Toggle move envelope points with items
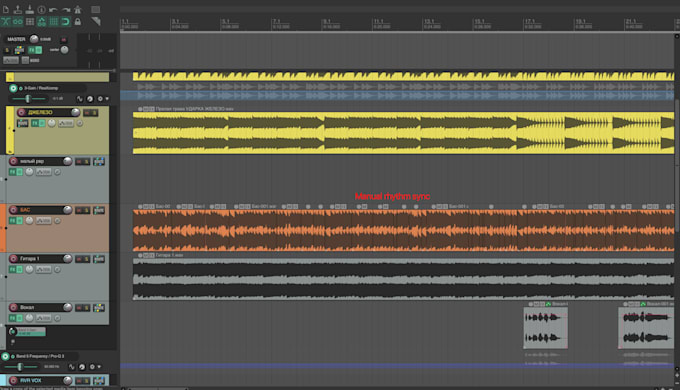The height and width of the screenshot is (390, 680). click(42, 21)
